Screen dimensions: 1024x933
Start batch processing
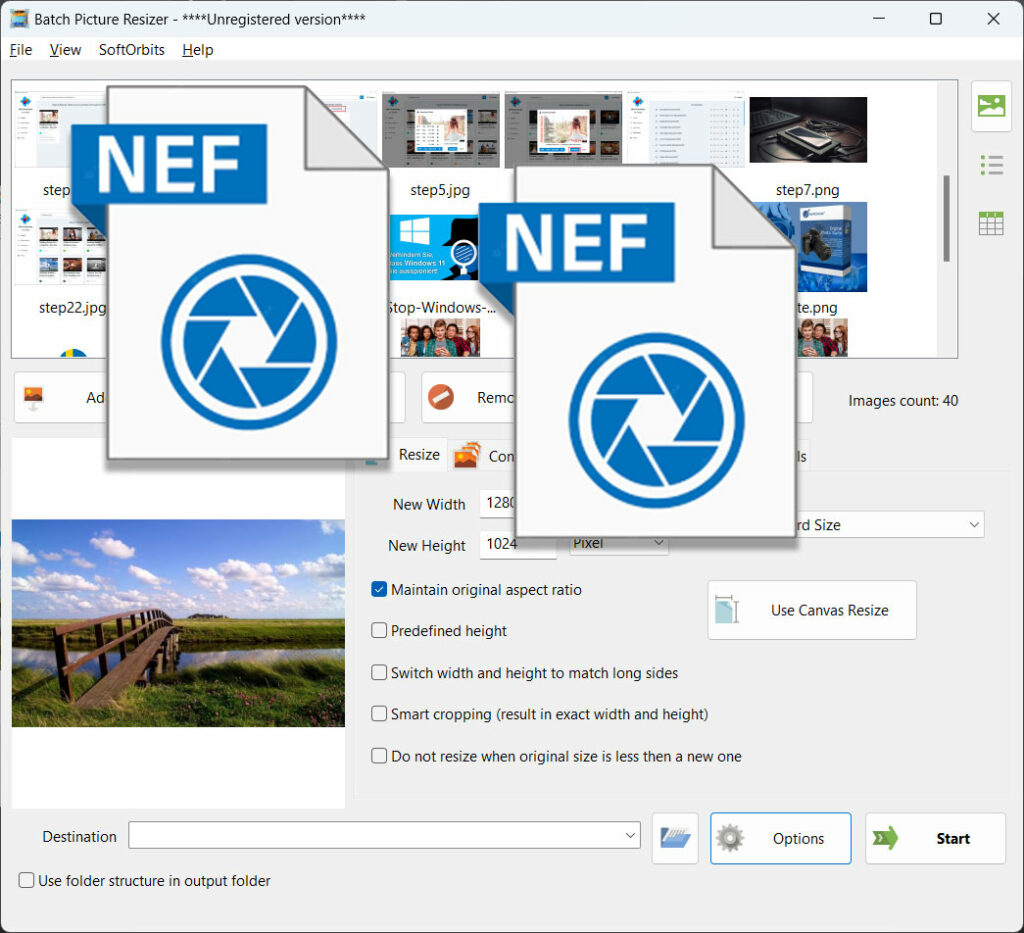pyautogui.click(x=935, y=838)
